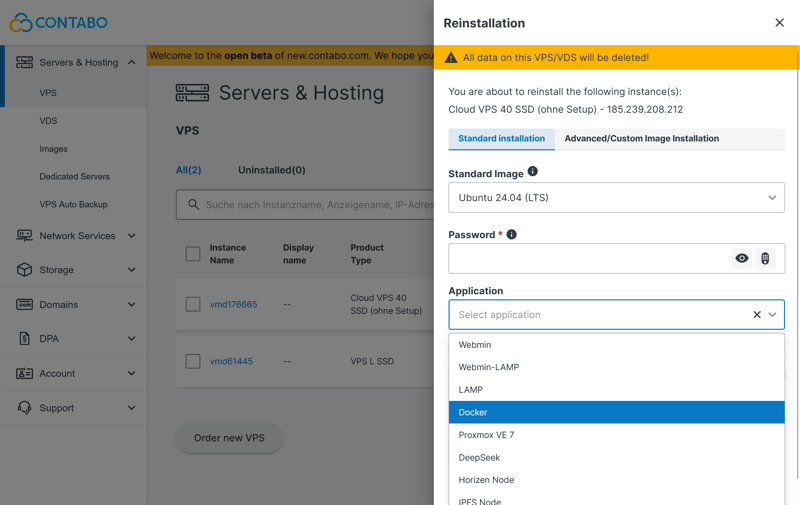The image size is (800, 505).
Task: Click the Contabo logo icon
Action: tap(20, 22)
